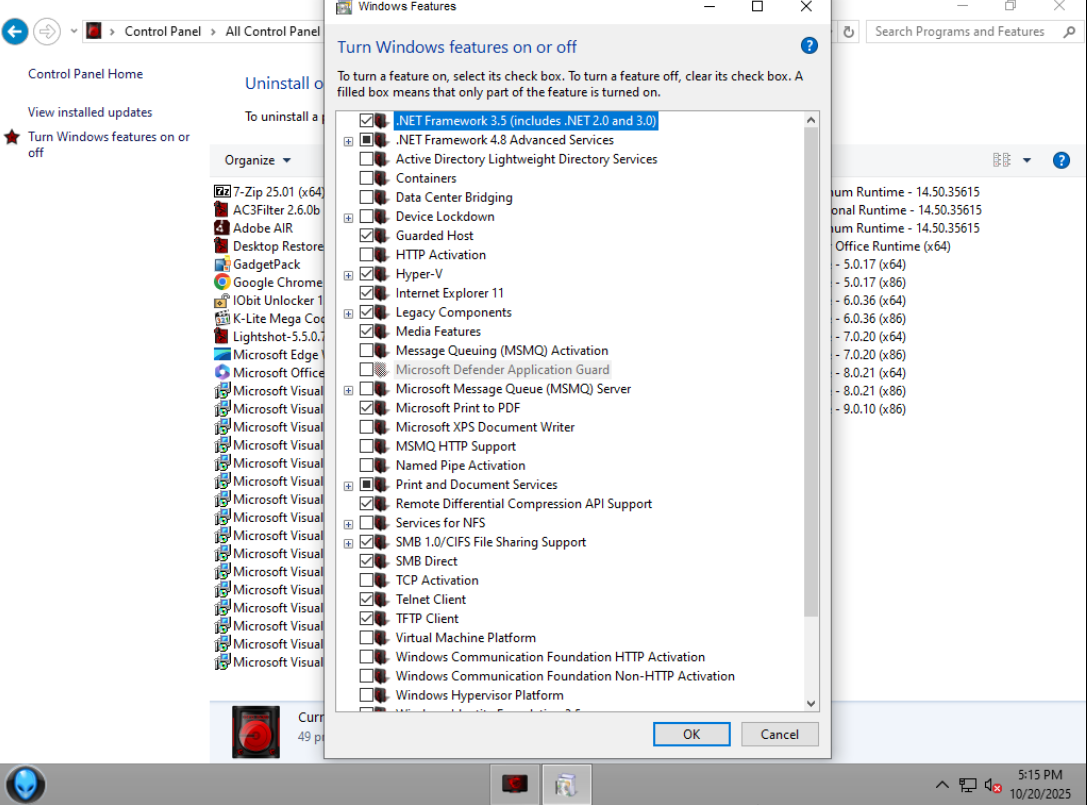Click the blue help icon in Windows Features
Viewport: 1087px width, 805px height.
click(x=808, y=46)
